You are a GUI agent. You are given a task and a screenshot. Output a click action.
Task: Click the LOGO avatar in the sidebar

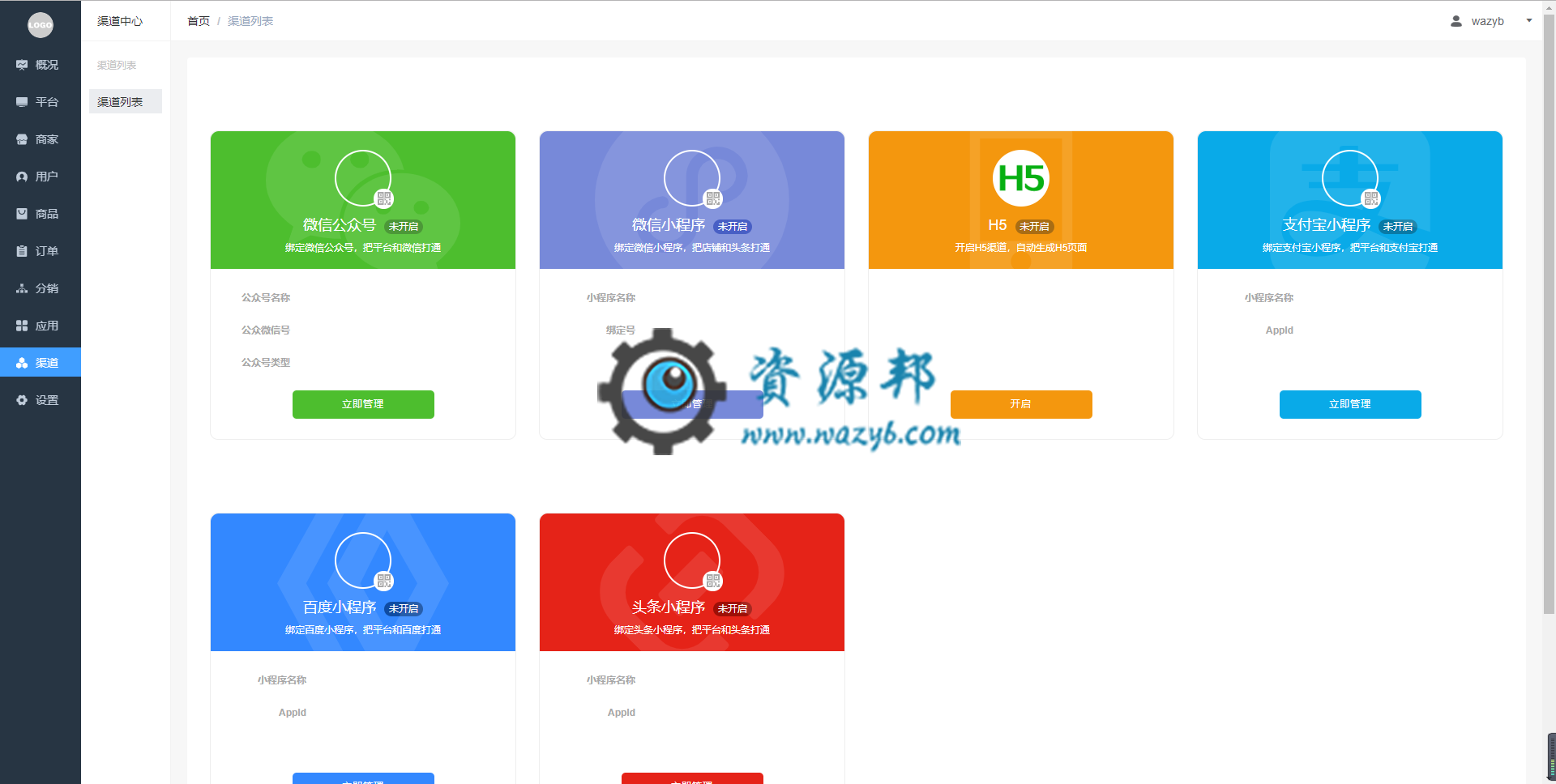point(41,25)
